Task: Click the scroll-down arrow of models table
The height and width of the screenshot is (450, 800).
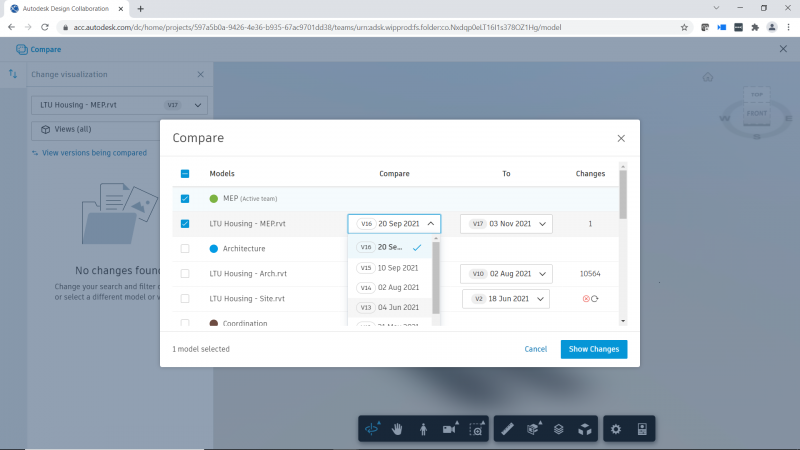Action: 623,321
